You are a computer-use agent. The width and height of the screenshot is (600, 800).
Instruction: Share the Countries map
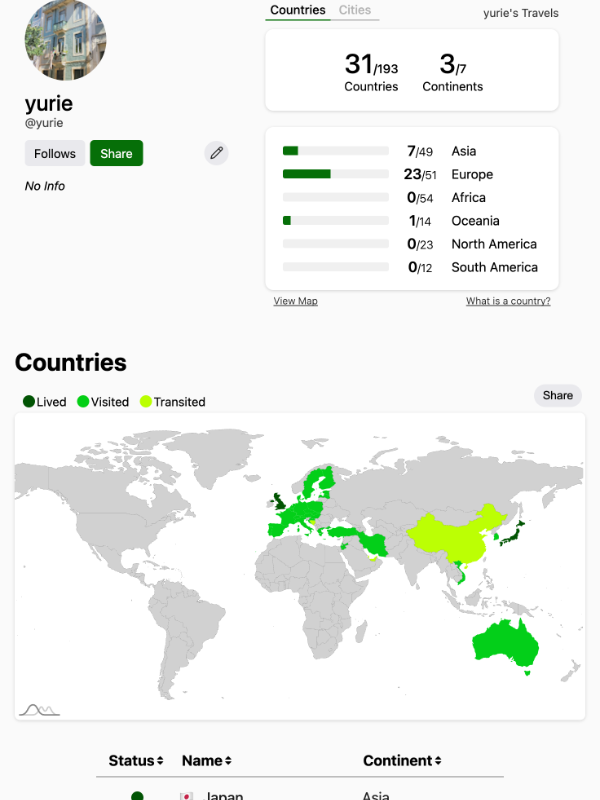coord(557,395)
